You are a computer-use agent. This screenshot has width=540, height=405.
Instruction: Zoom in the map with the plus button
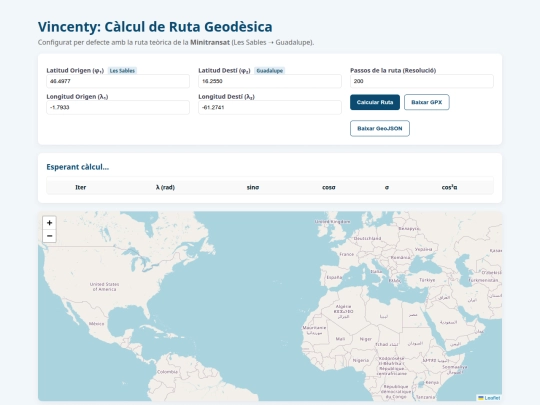pos(49,223)
